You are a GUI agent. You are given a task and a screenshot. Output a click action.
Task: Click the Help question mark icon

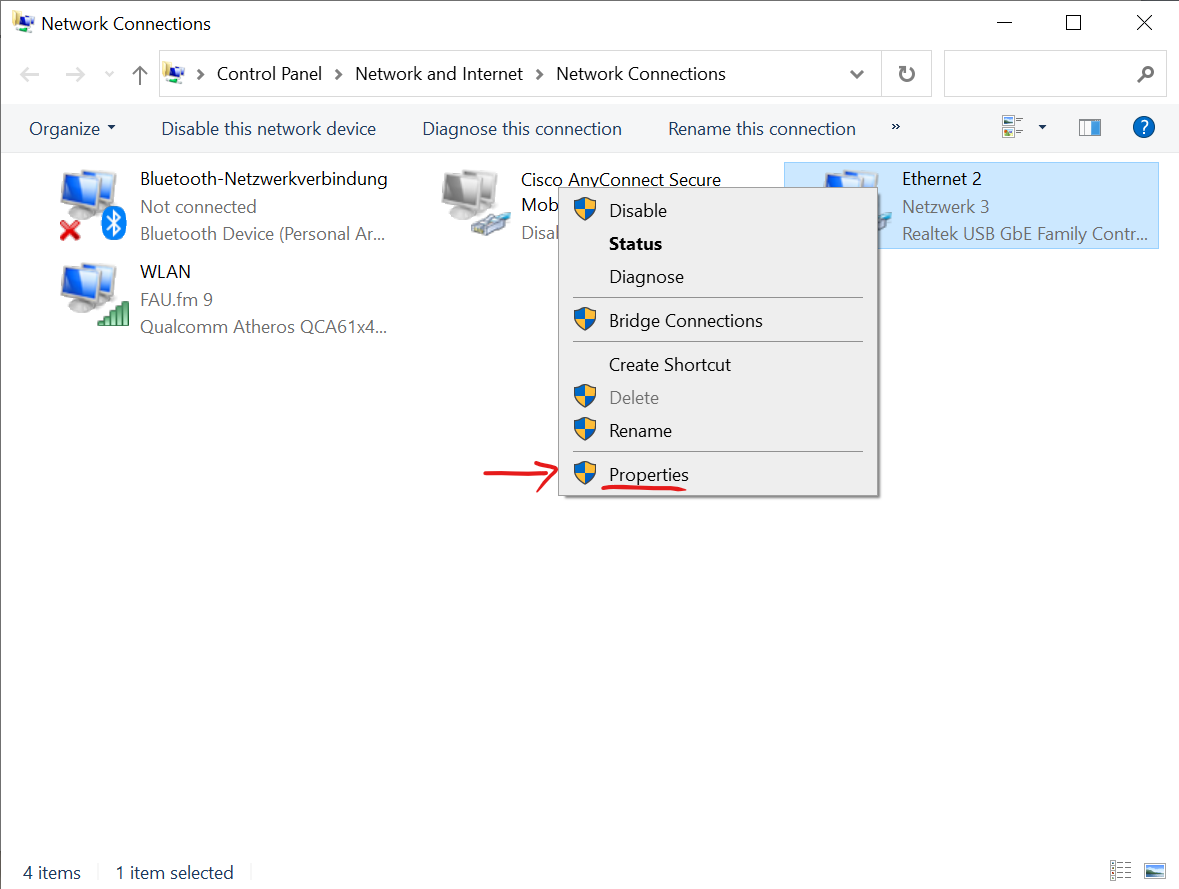[1143, 128]
